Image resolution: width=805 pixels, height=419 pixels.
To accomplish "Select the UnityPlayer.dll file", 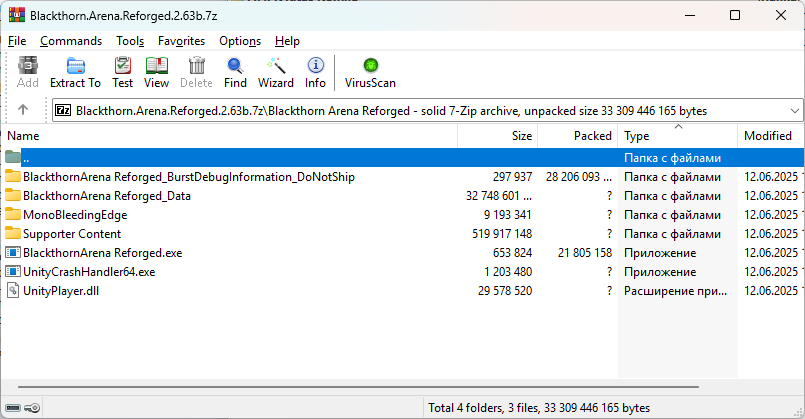I will tap(61, 291).
